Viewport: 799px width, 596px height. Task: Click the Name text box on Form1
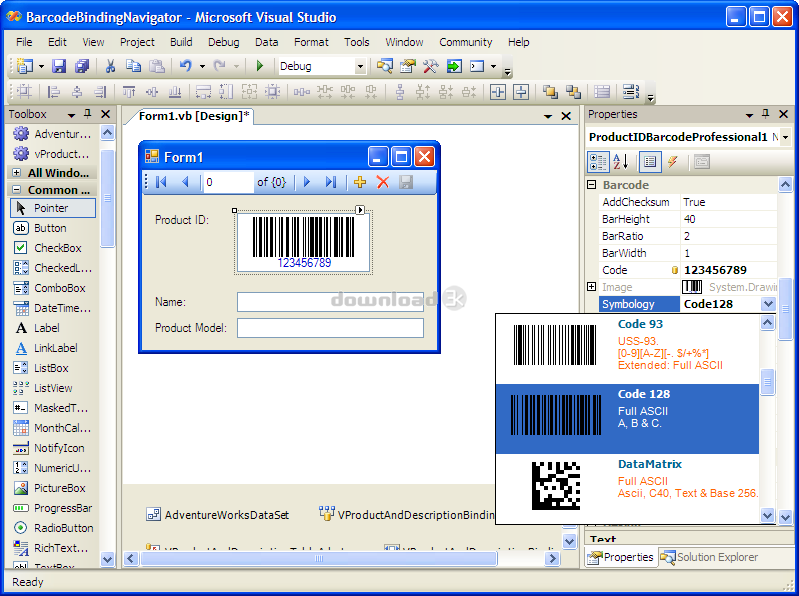click(330, 302)
